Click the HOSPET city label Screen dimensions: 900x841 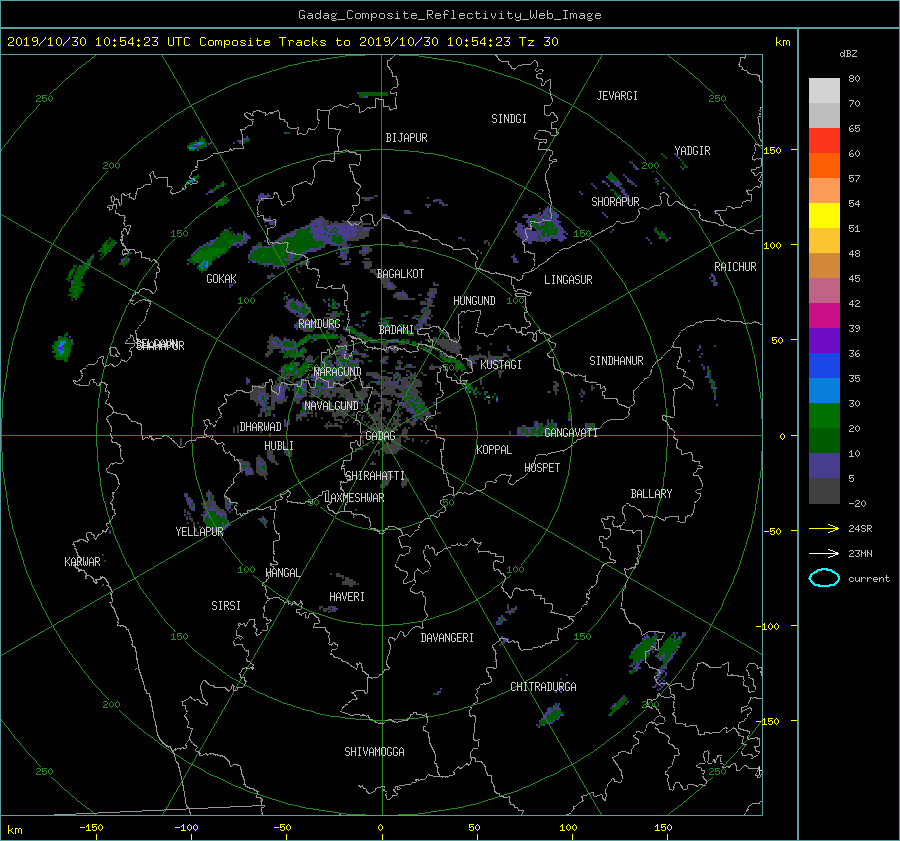pyautogui.click(x=542, y=468)
